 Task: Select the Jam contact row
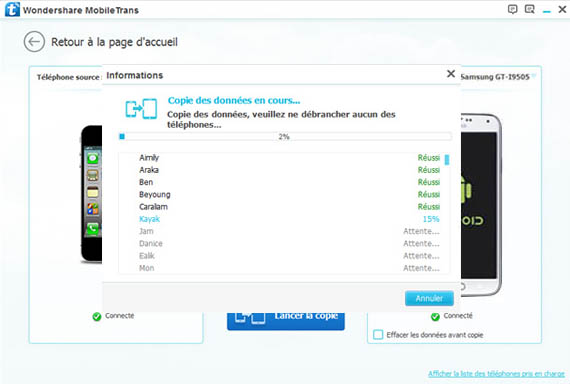coord(284,231)
